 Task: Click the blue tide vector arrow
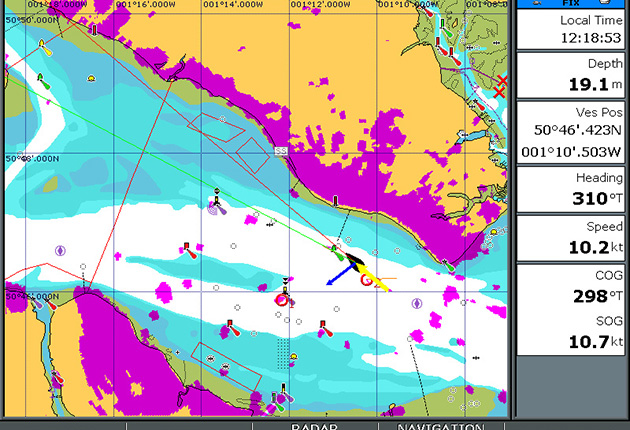[340, 274]
